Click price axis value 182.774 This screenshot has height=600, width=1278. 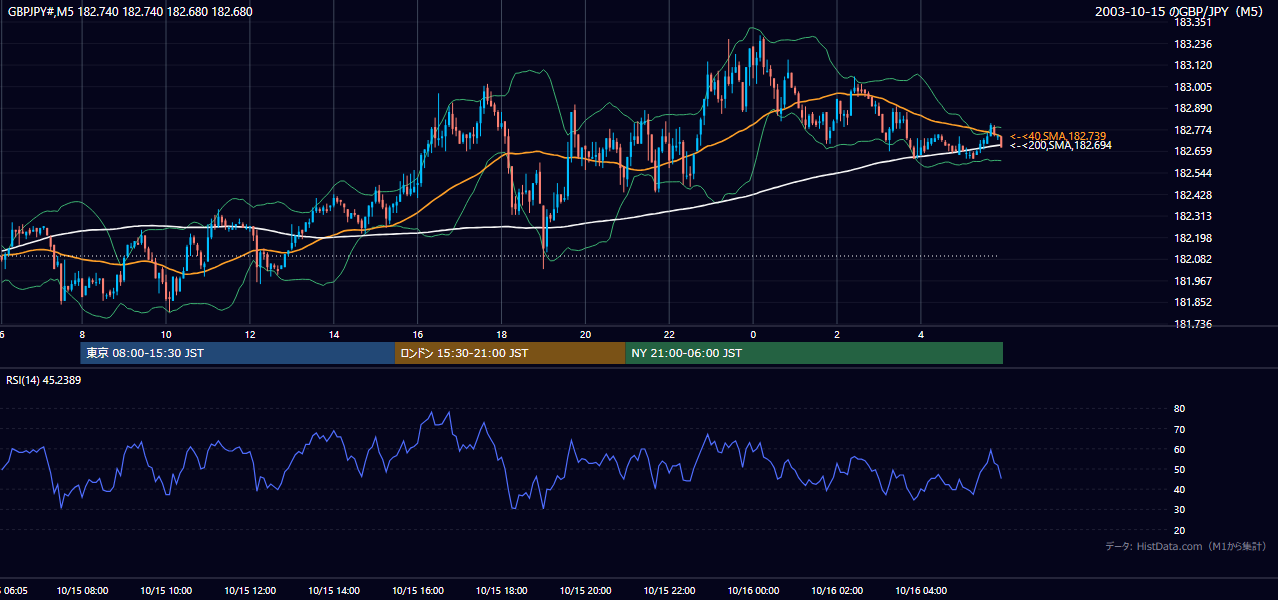pyautogui.click(x=1193, y=130)
